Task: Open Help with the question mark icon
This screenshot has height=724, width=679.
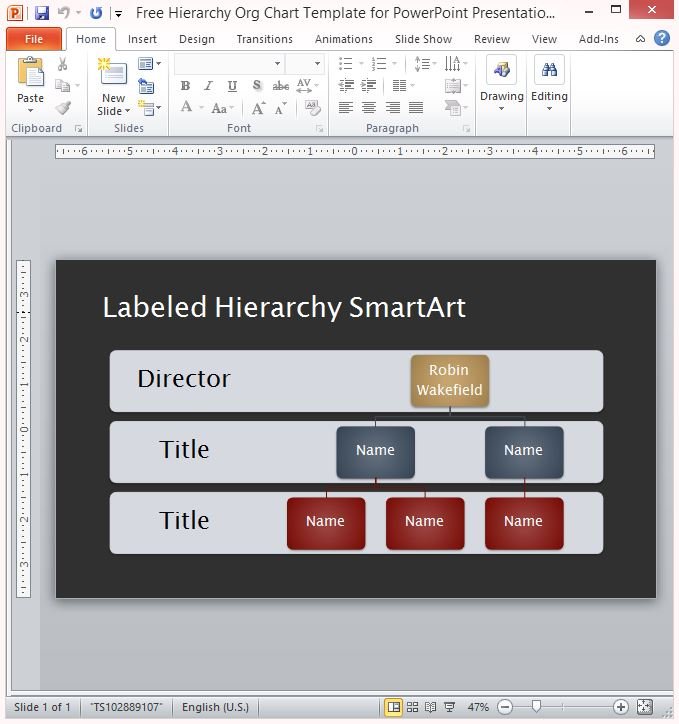Action: pos(662,39)
